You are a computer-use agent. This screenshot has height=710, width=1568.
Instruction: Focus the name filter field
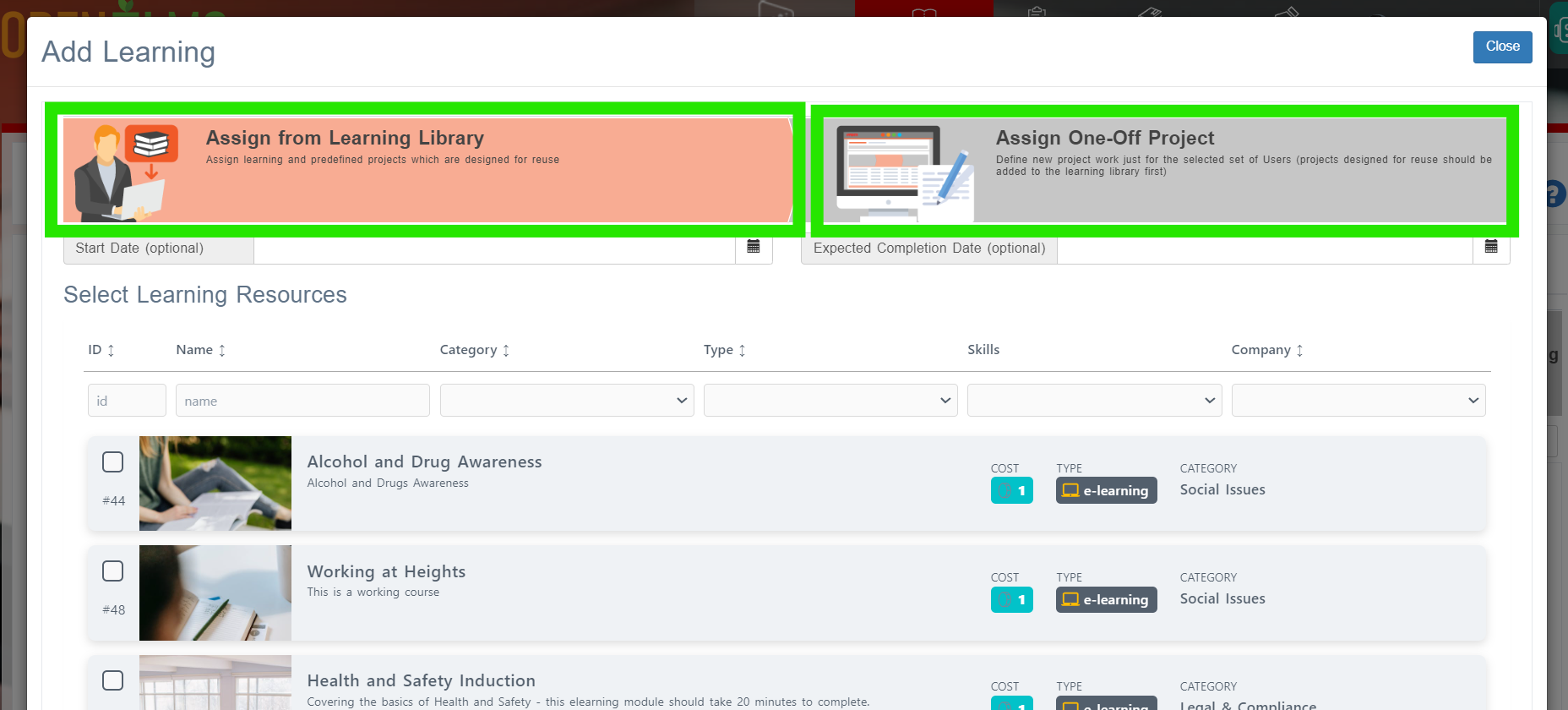pyautogui.click(x=302, y=401)
